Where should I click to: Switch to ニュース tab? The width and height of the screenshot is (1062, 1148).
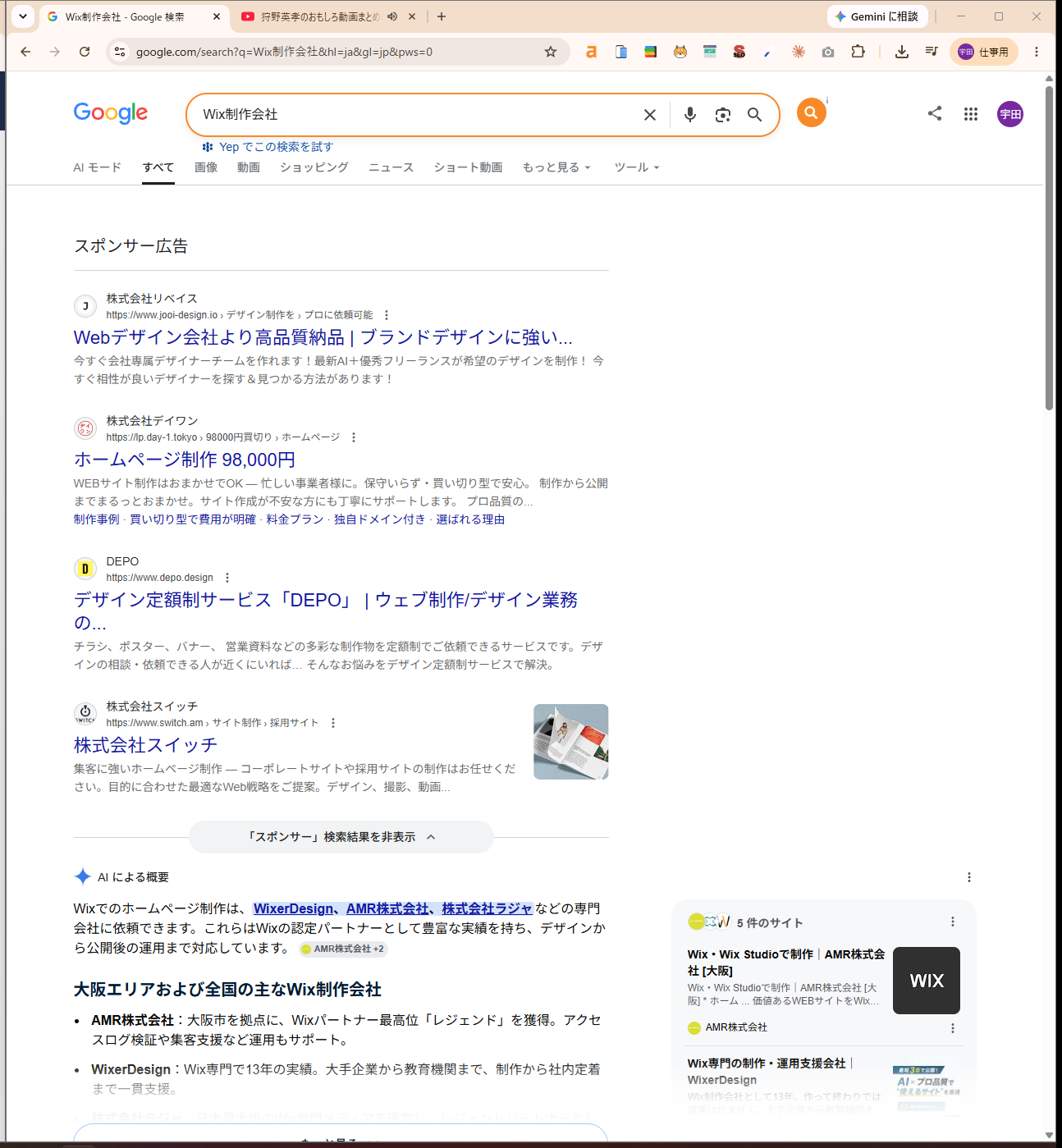point(391,167)
